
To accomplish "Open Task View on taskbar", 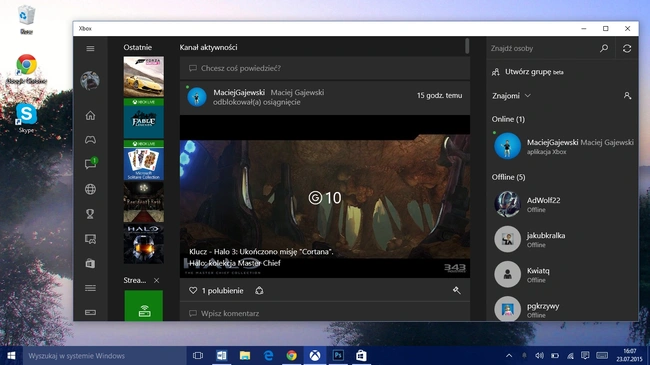I will tap(198, 355).
